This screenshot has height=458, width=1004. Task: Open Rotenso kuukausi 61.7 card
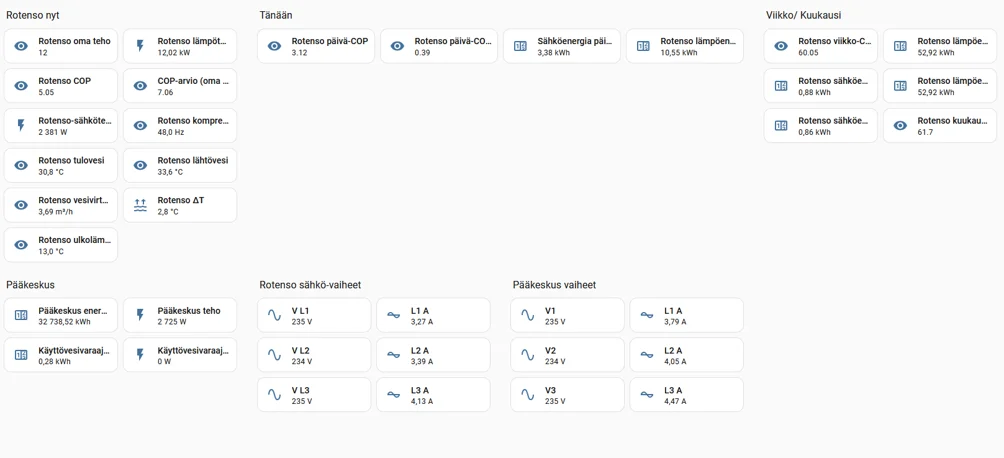click(941, 126)
